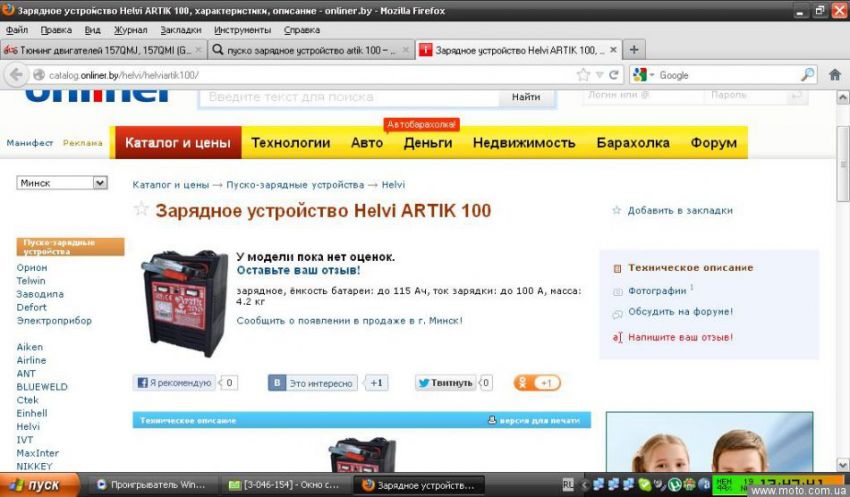Viewport: 850px width, 497px height.
Task: Open a new tab with plus button
Action: click(634, 50)
